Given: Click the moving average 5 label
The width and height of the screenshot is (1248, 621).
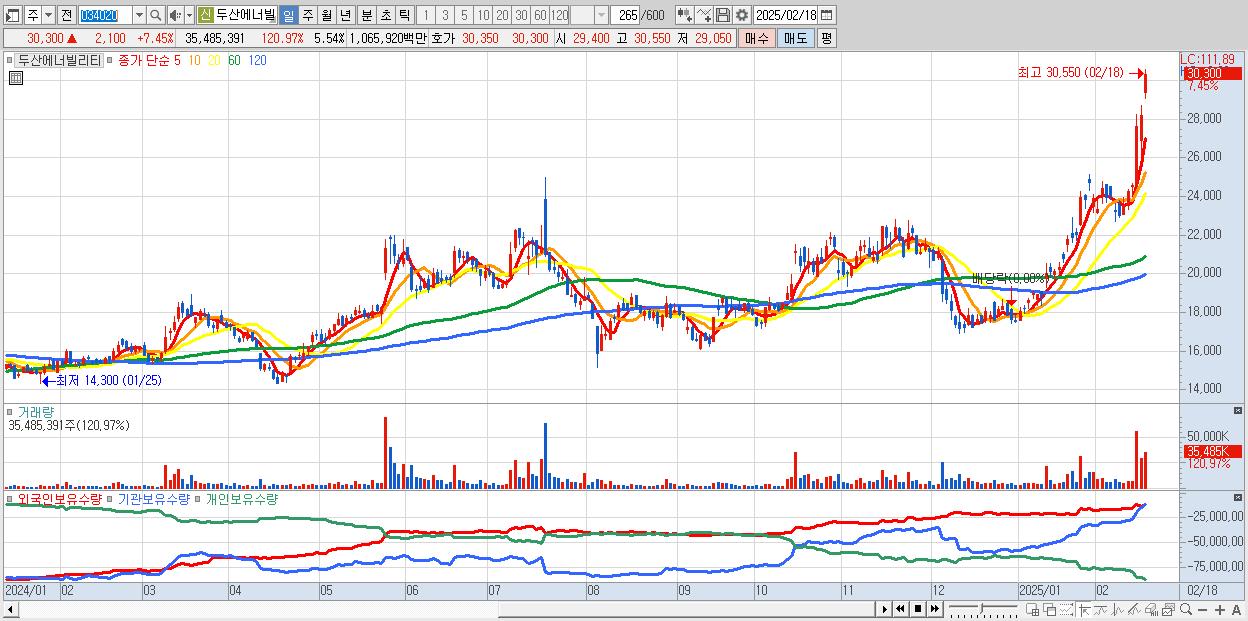Looking at the screenshot, I should pos(177,60).
